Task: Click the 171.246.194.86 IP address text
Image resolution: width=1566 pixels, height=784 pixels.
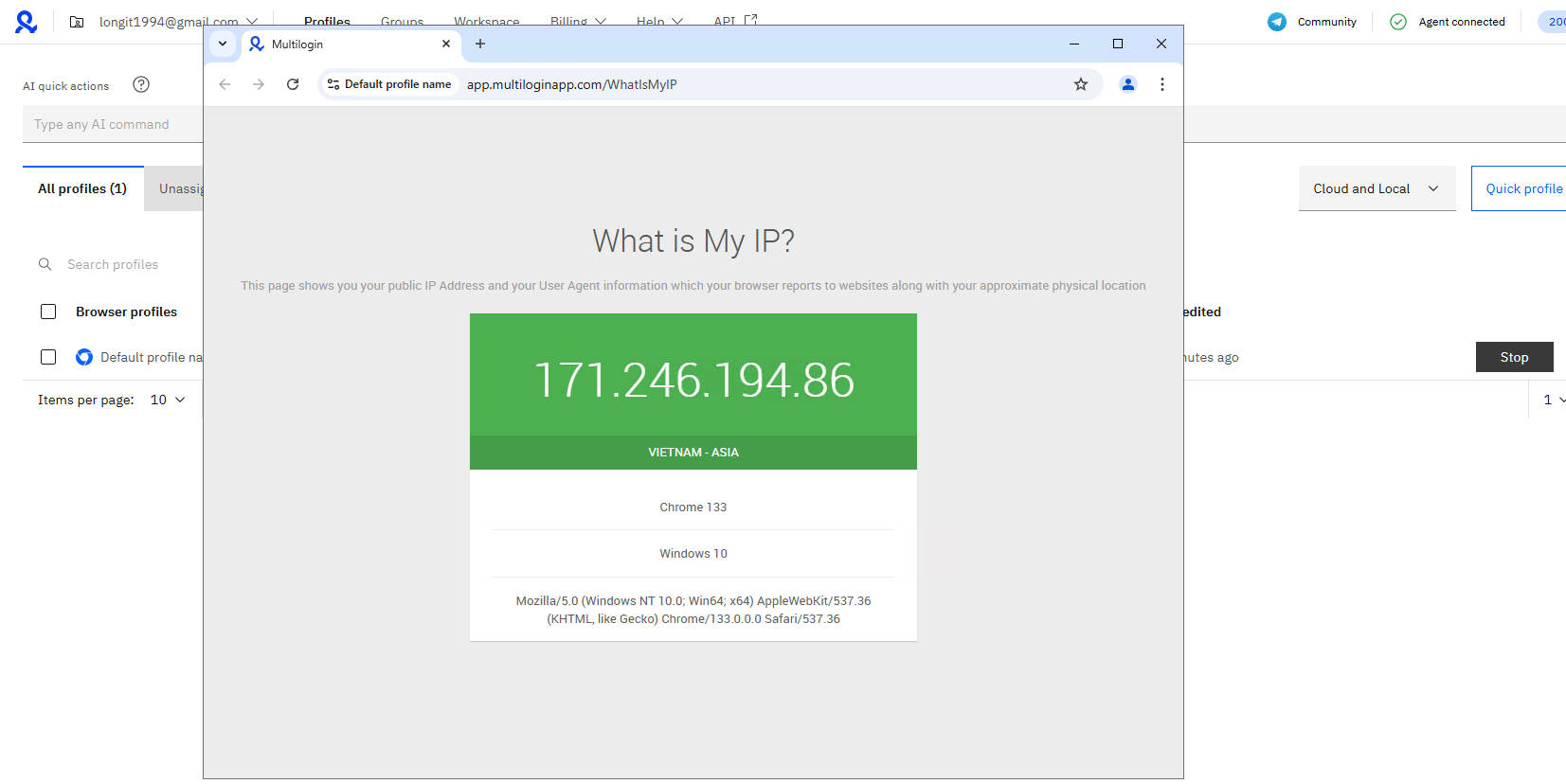Action: (x=693, y=381)
